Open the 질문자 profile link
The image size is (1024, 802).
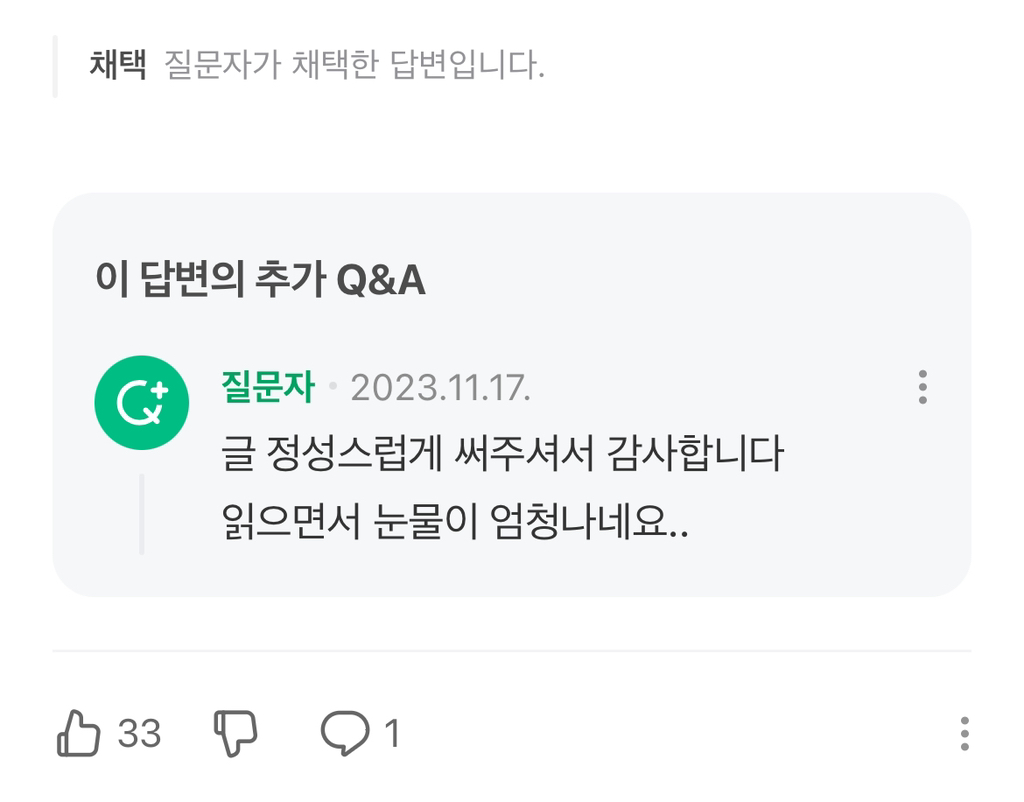pos(268,388)
